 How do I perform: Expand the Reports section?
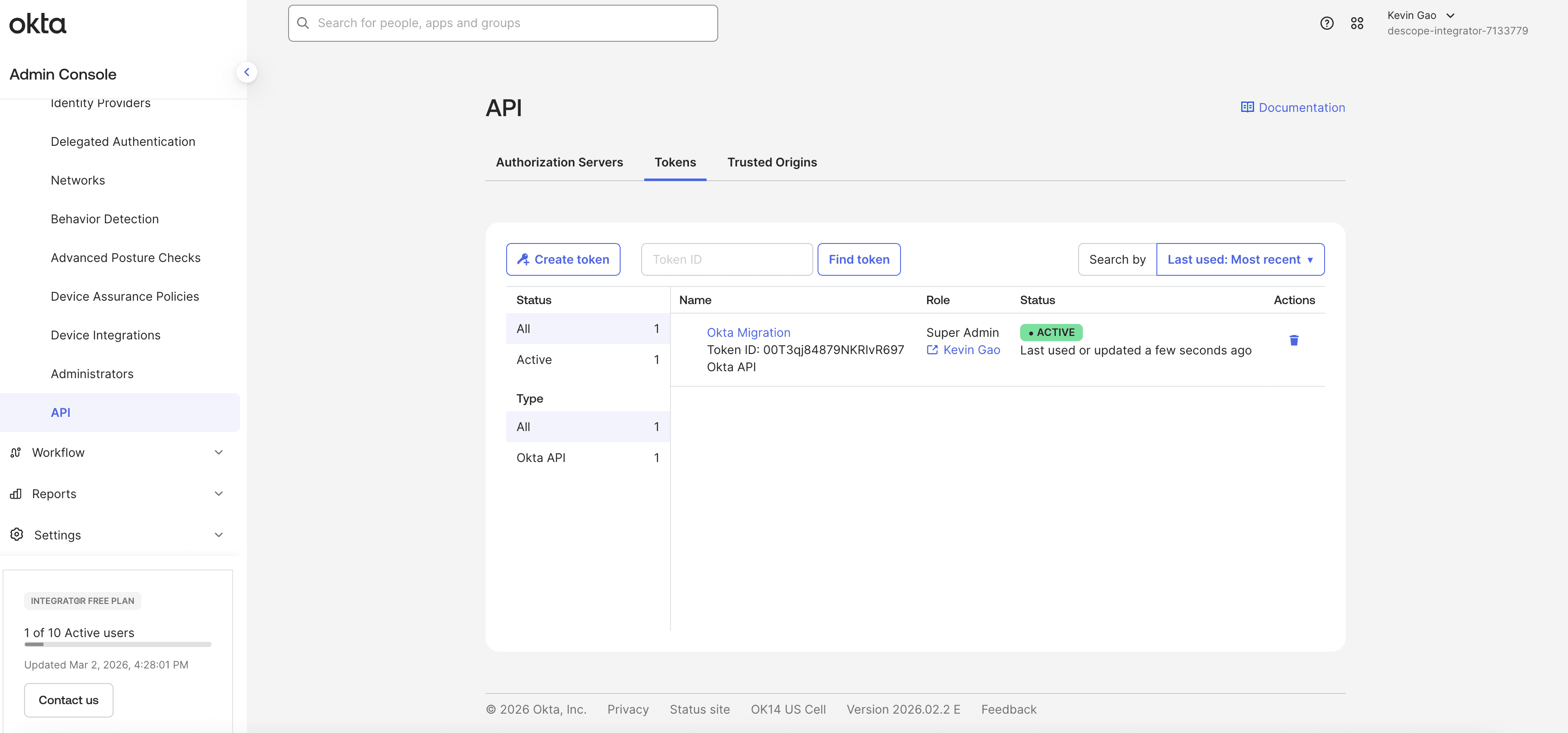click(54, 494)
